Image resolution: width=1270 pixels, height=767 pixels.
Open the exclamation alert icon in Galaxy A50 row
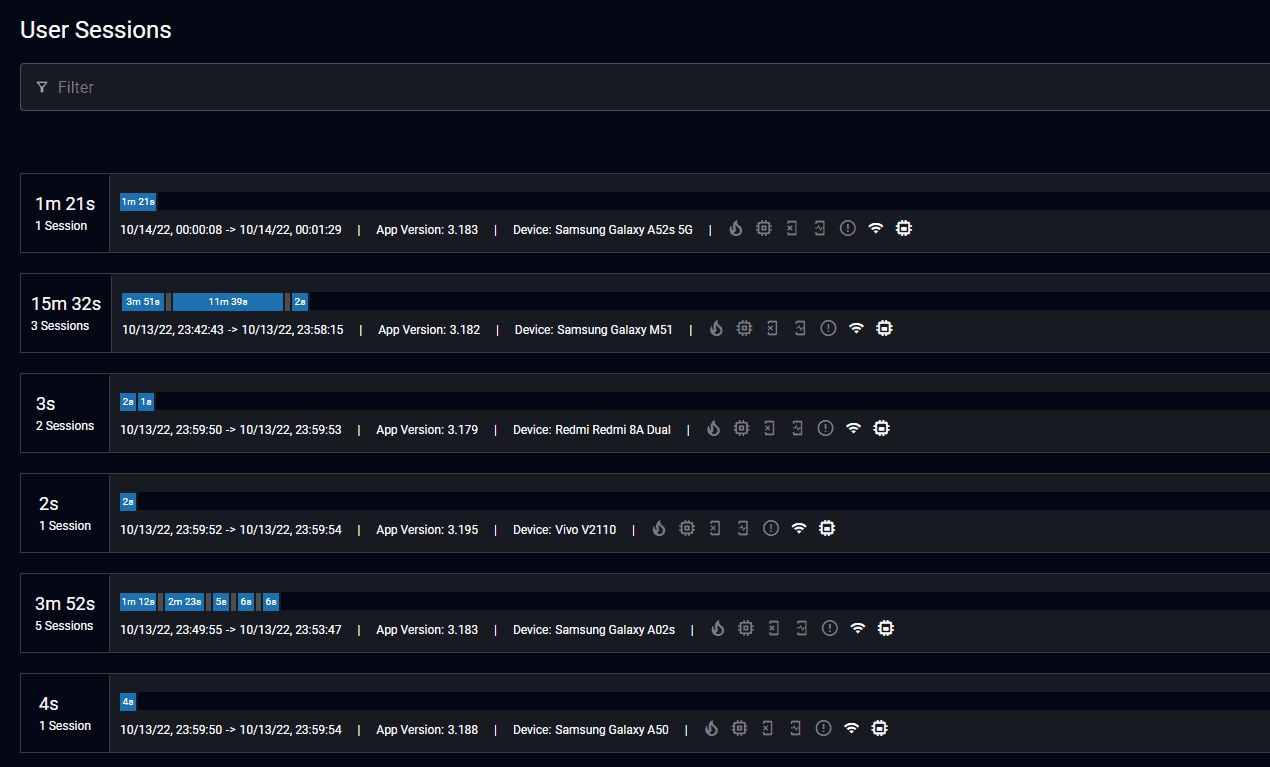(823, 728)
